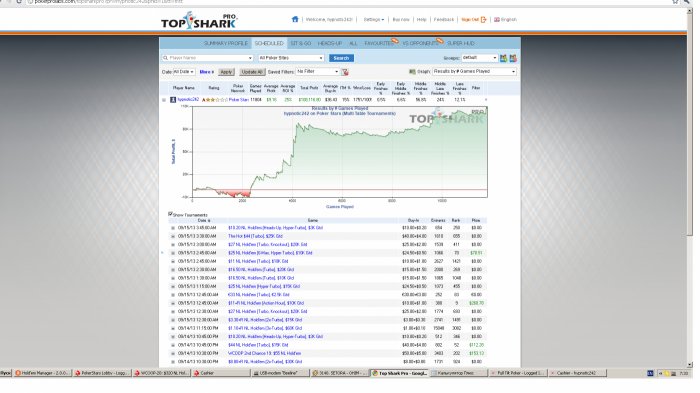Screen dimensions: 700x393
Task: Click the TopShark Pro logo
Action: 199,21
